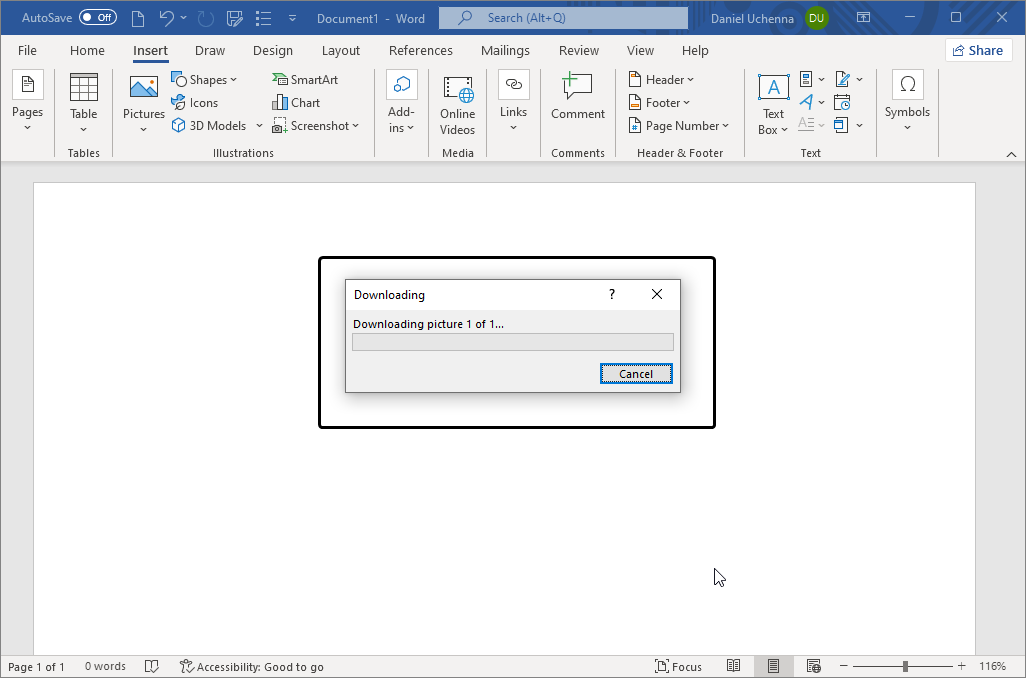Click the Share button
This screenshot has width=1026, height=678.
coord(978,50)
